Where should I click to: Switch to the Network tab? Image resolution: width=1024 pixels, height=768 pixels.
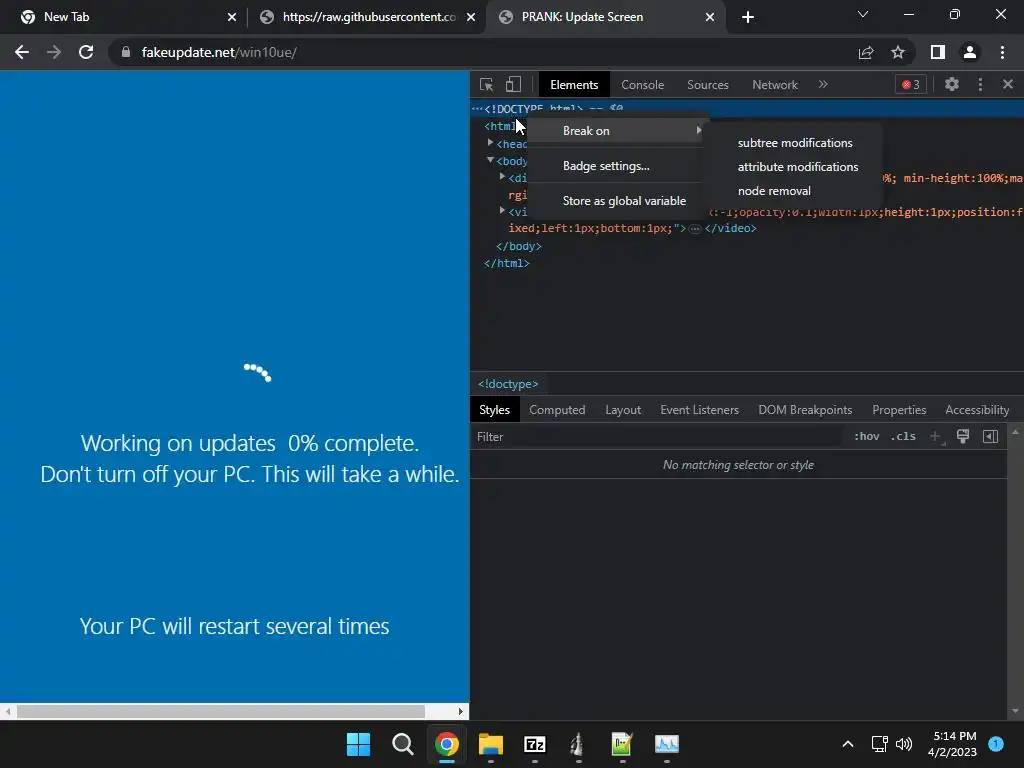pyautogui.click(x=775, y=84)
